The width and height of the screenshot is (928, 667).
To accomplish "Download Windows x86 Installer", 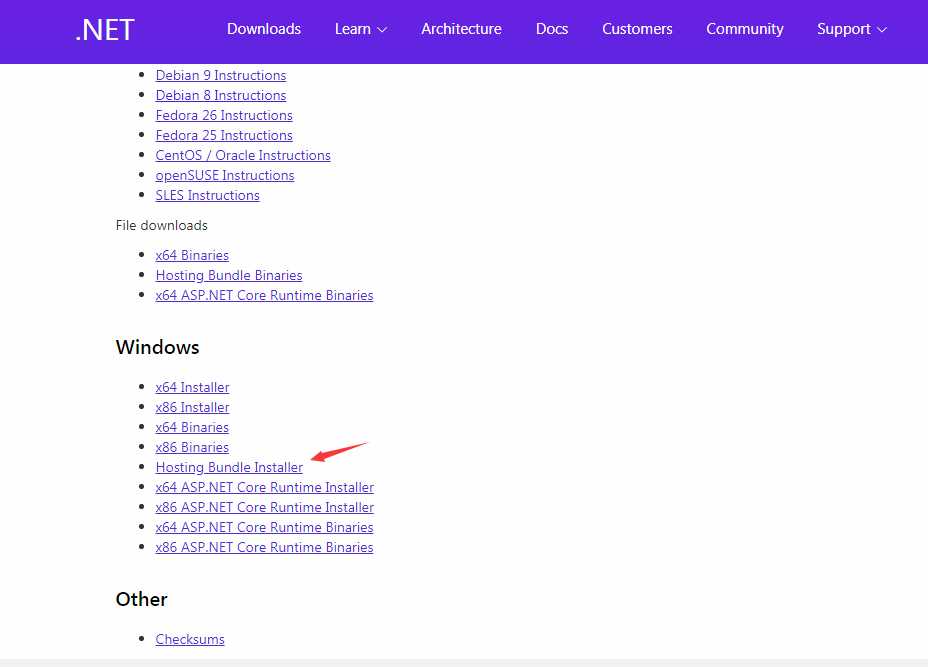I will pos(192,407).
